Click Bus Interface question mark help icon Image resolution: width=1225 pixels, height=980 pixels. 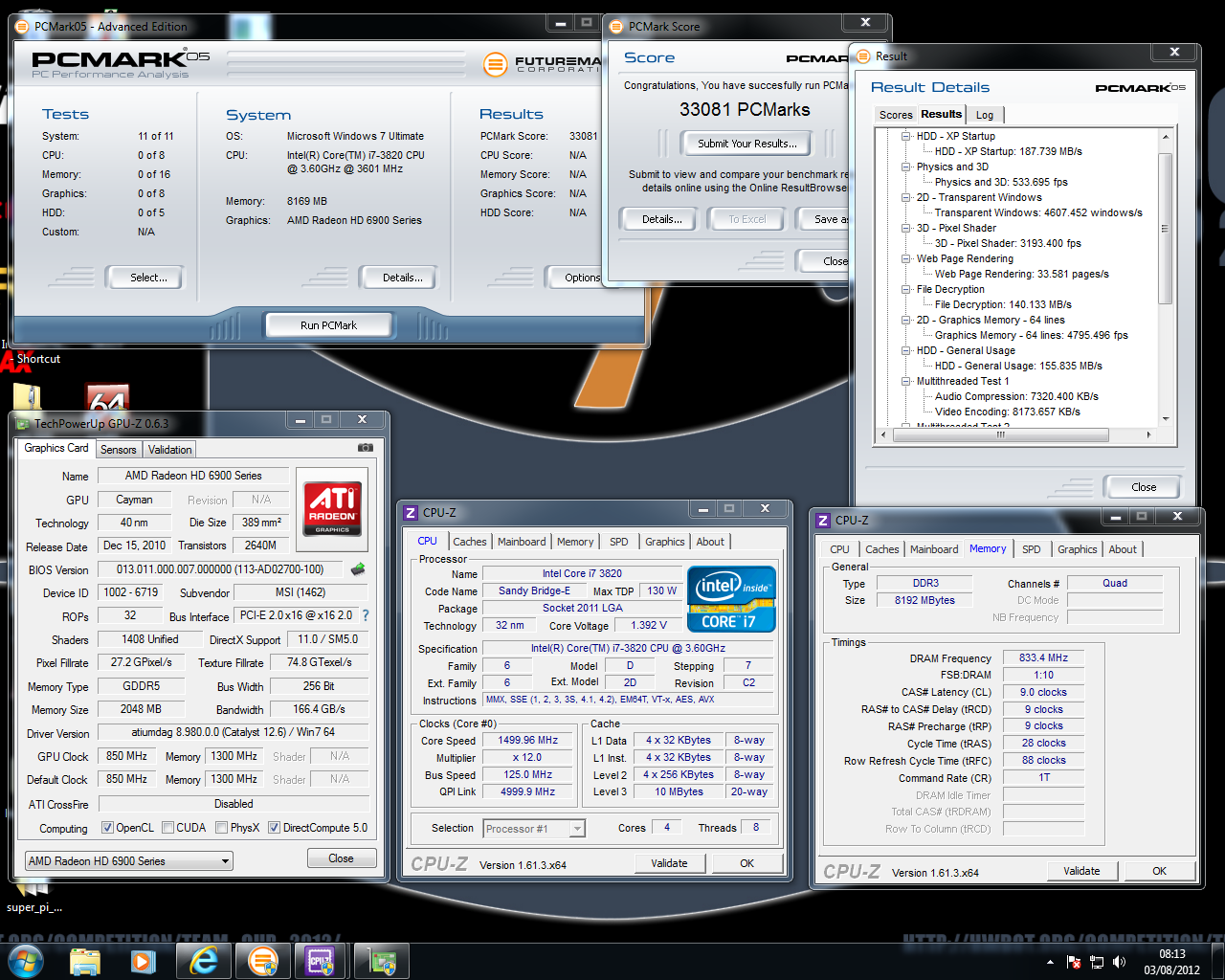click(365, 615)
